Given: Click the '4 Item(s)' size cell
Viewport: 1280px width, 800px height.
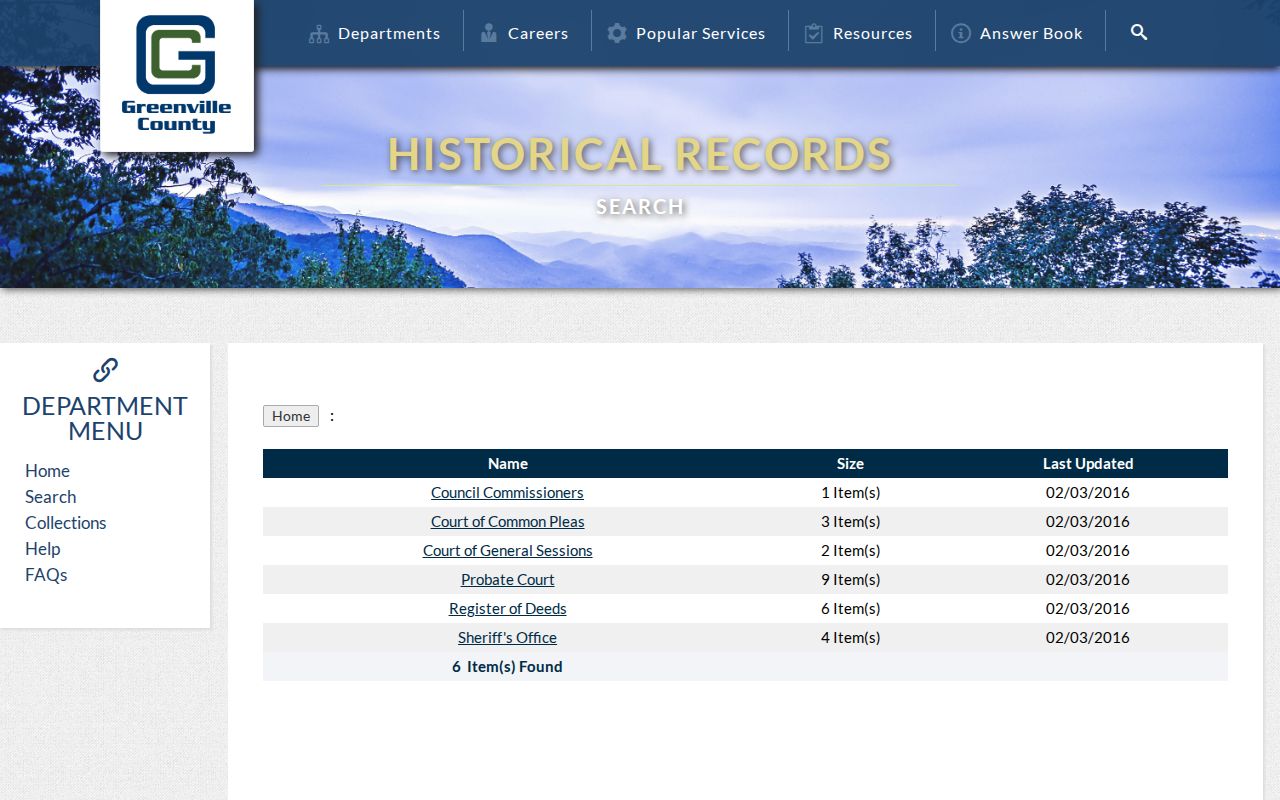Looking at the screenshot, I should click(x=851, y=638).
